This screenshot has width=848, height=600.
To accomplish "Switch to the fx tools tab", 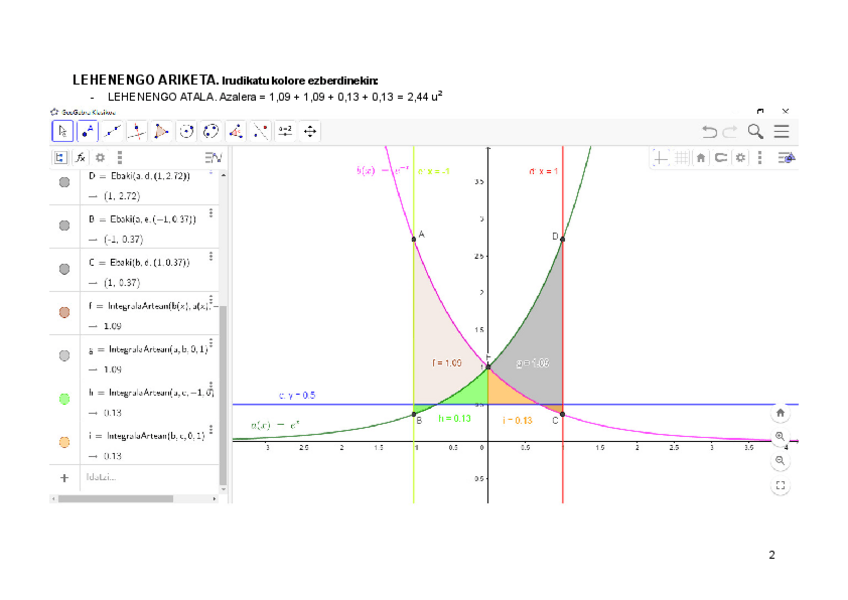I will (81, 157).
